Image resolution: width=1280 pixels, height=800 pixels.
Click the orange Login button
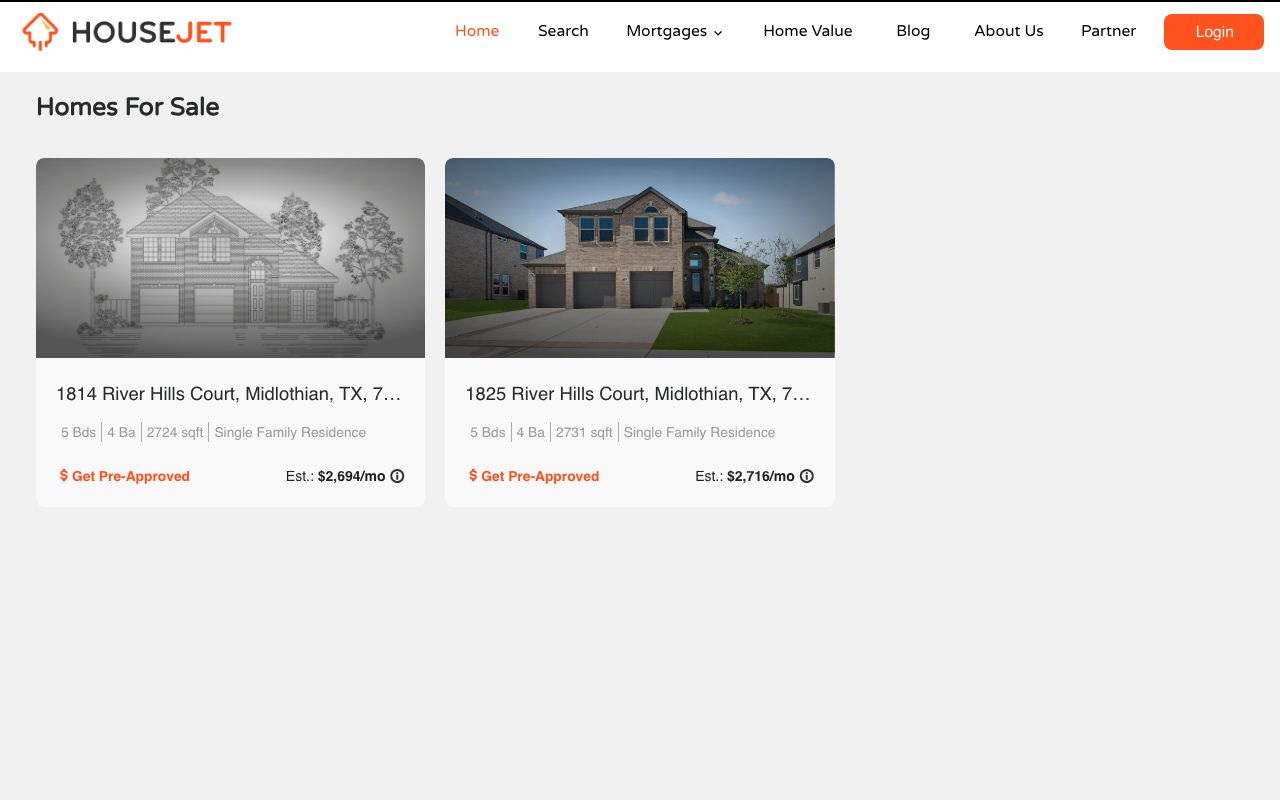pyautogui.click(x=1214, y=32)
